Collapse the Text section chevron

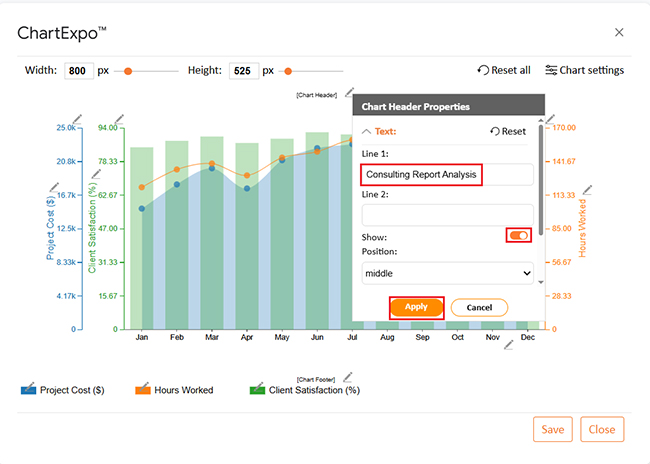pos(367,131)
